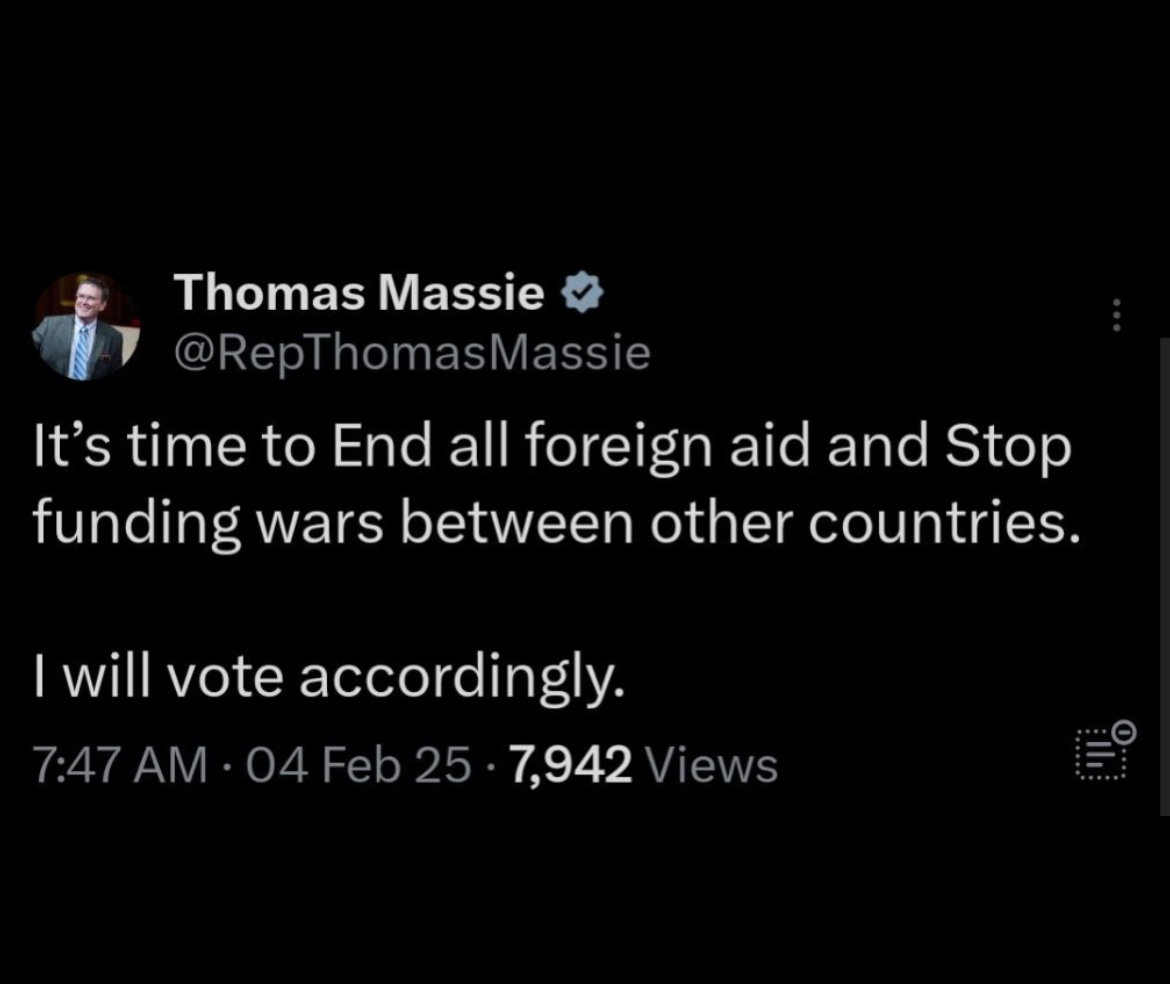Visit the @RepThomasMassie handle
The height and width of the screenshot is (984, 1170).
(412, 353)
